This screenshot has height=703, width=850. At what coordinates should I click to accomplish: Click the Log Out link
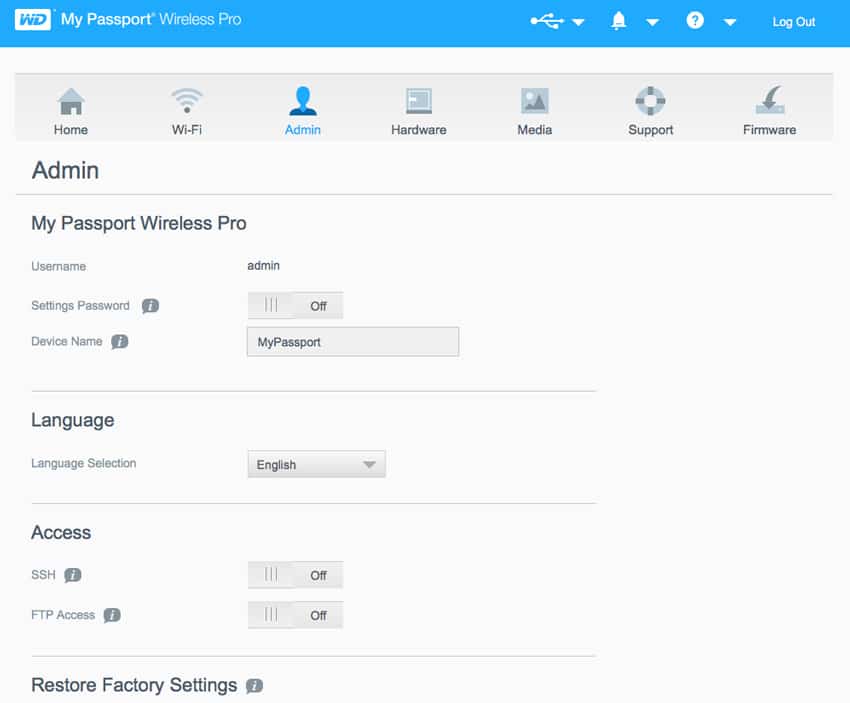(794, 22)
